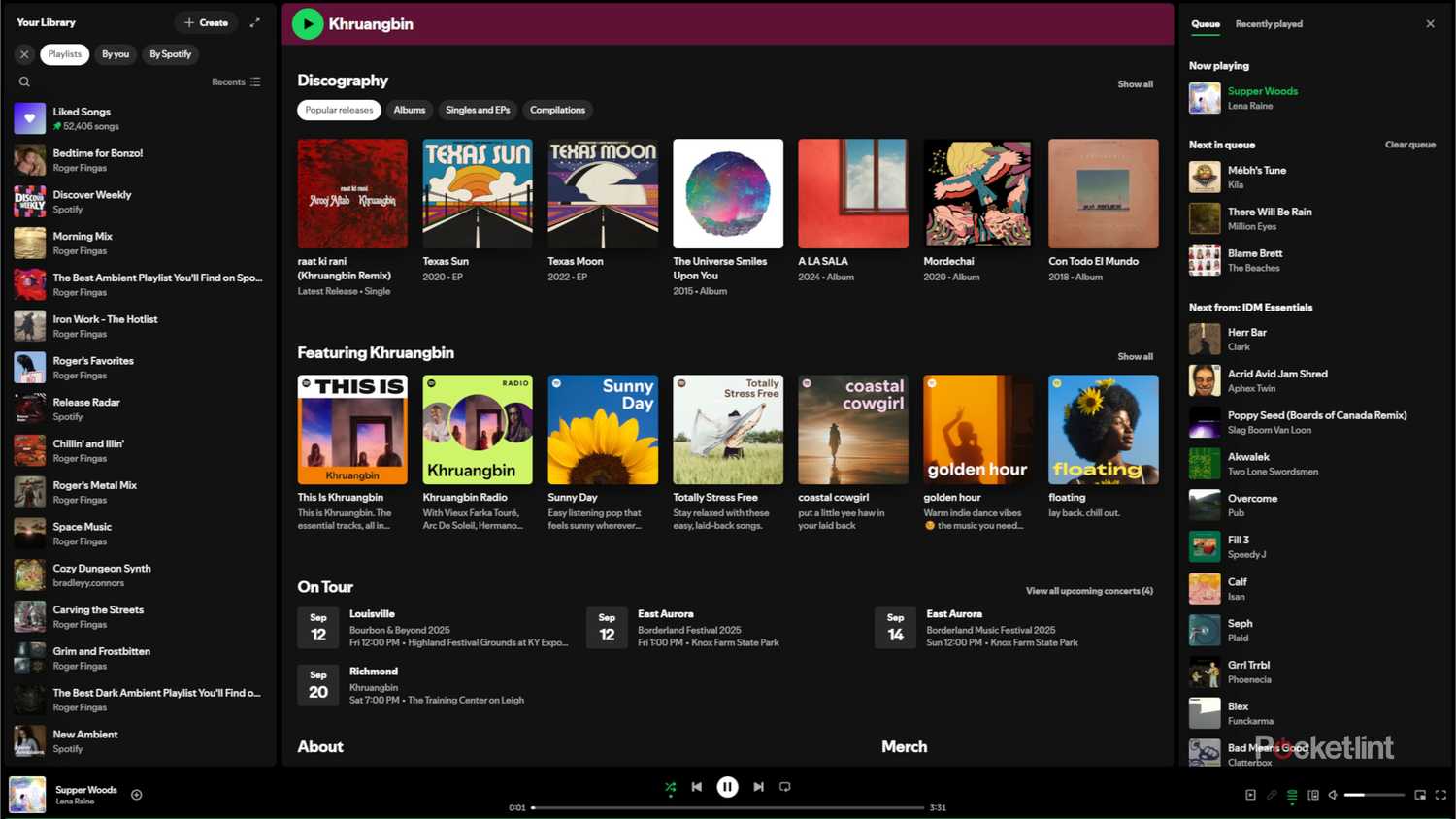
Task: Open Connect to a device icon
Action: click(1313, 795)
